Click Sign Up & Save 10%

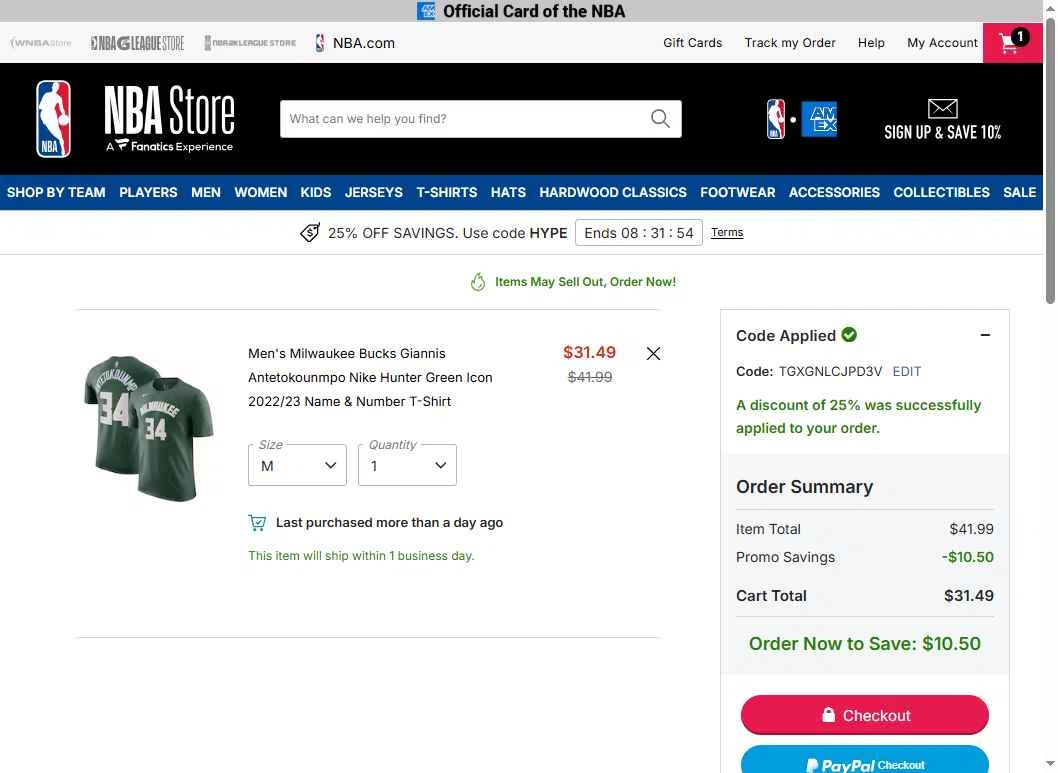(942, 132)
